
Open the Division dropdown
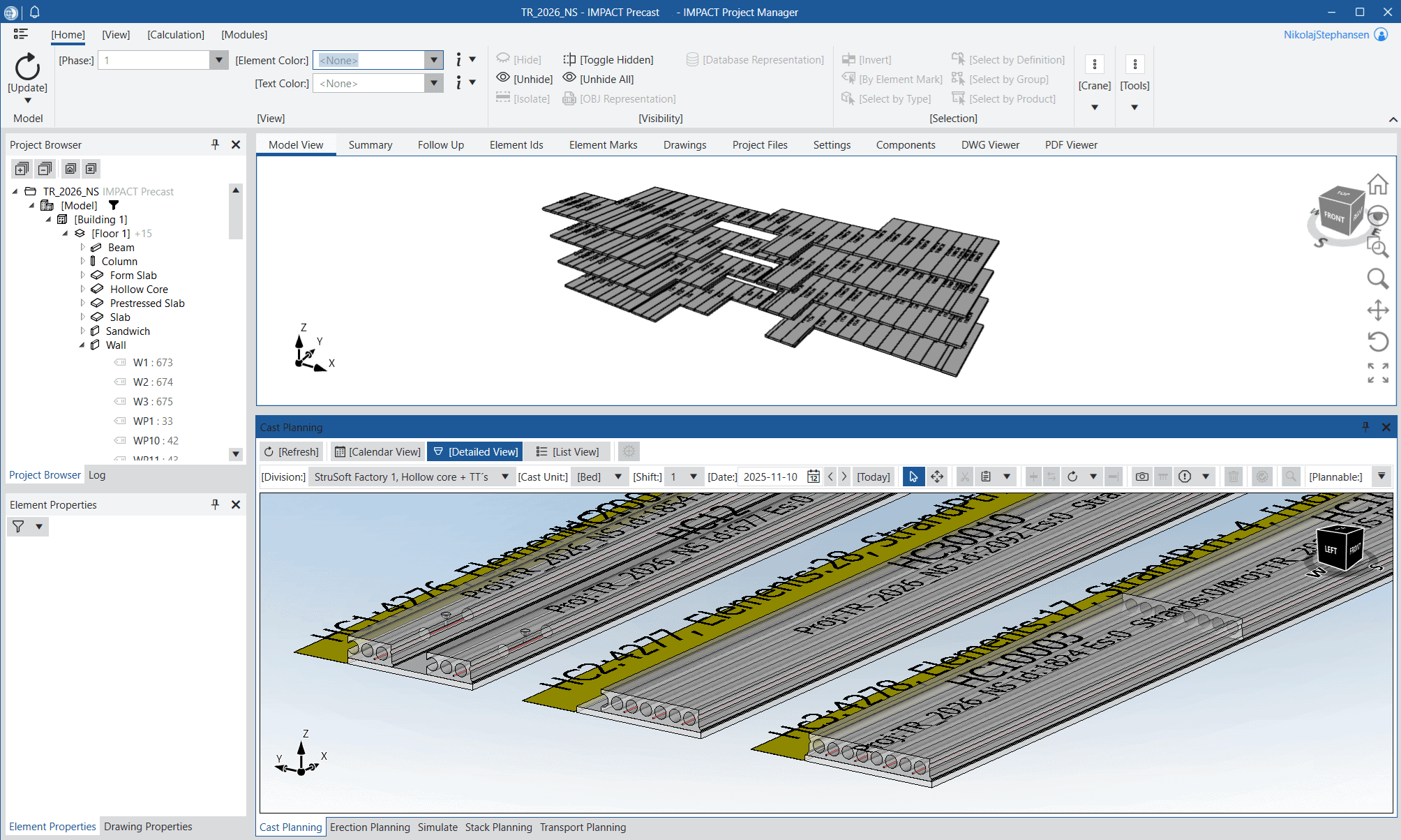(x=504, y=477)
